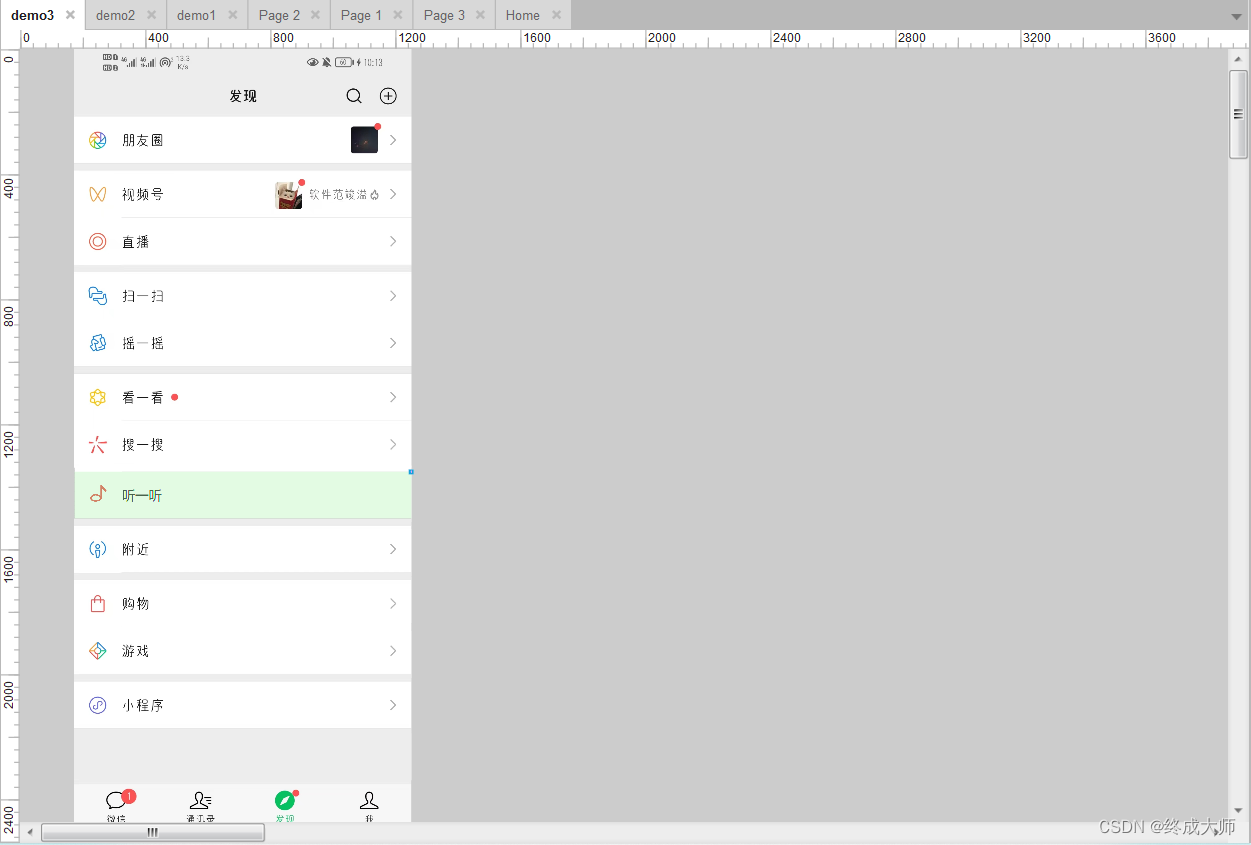The width and height of the screenshot is (1251, 845).
Task: Click the 视频号 butterfly icon
Action: [x=97, y=194]
